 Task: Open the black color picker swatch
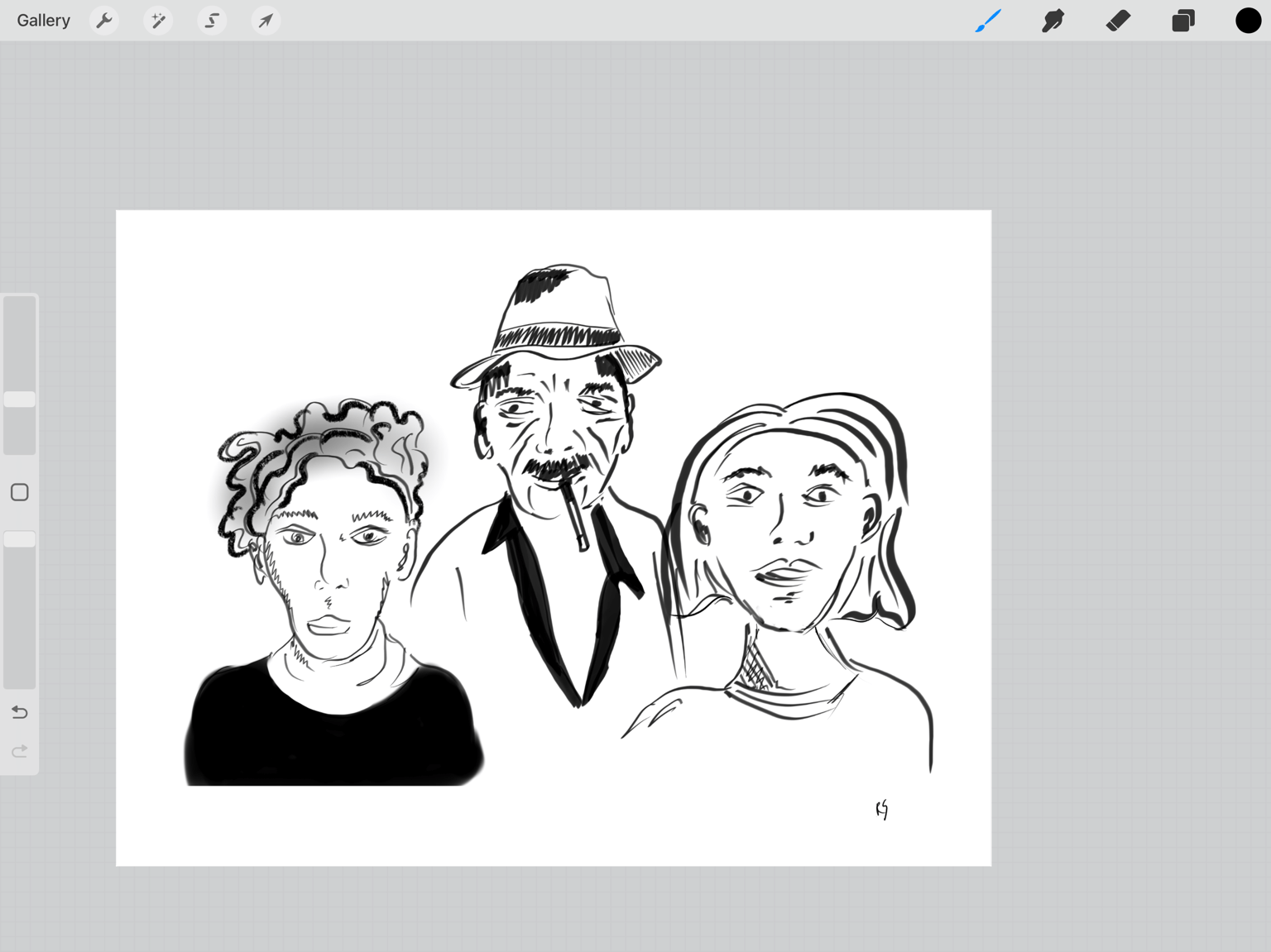click(1248, 21)
